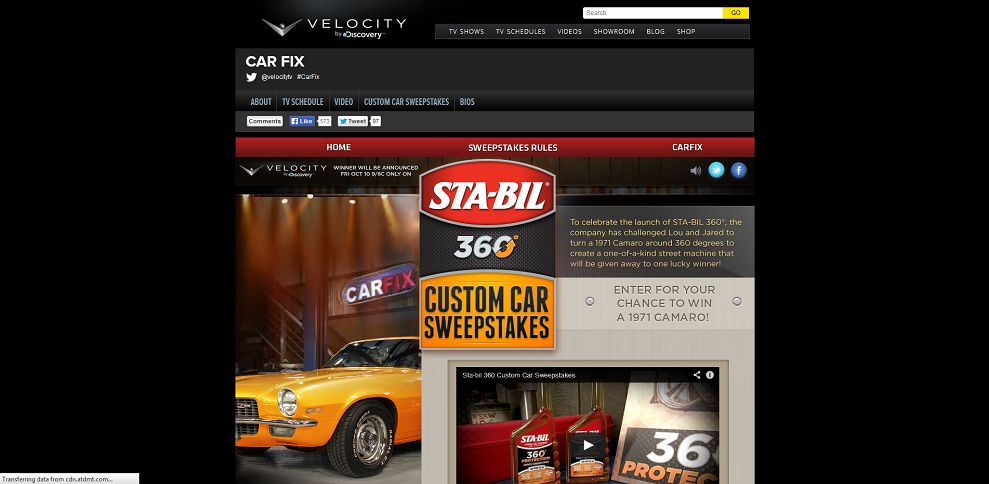Screen dimensions: 989x484
Task: Click the Like count 573
Action: pyautogui.click(x=324, y=121)
